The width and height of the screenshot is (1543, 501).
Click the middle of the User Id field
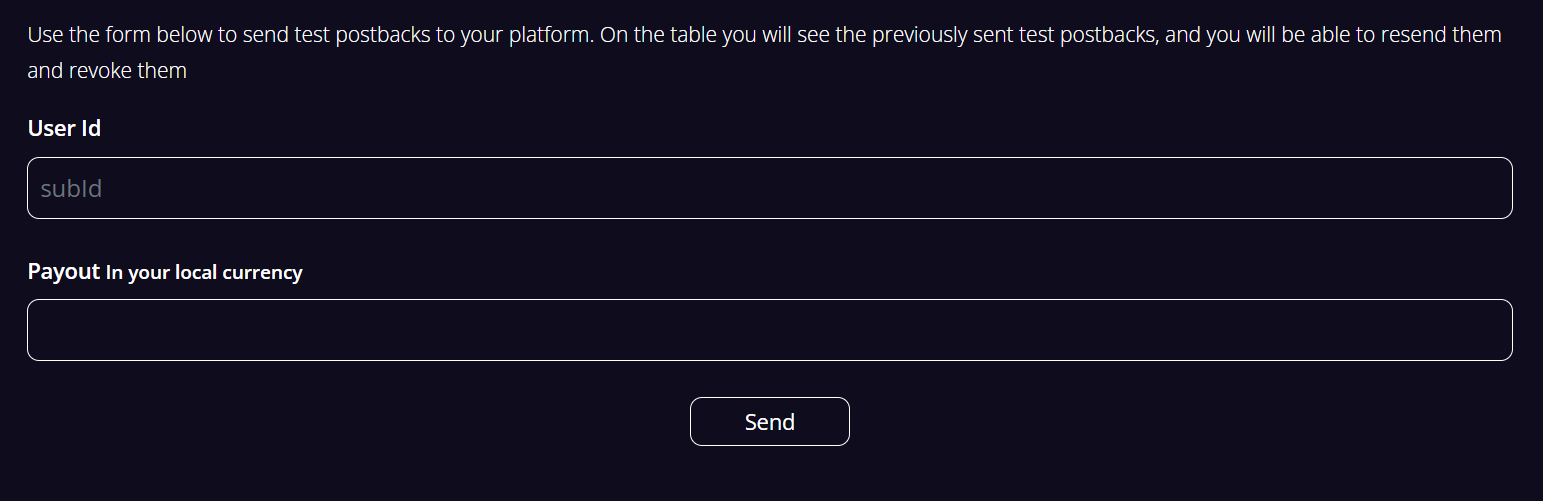coord(769,188)
